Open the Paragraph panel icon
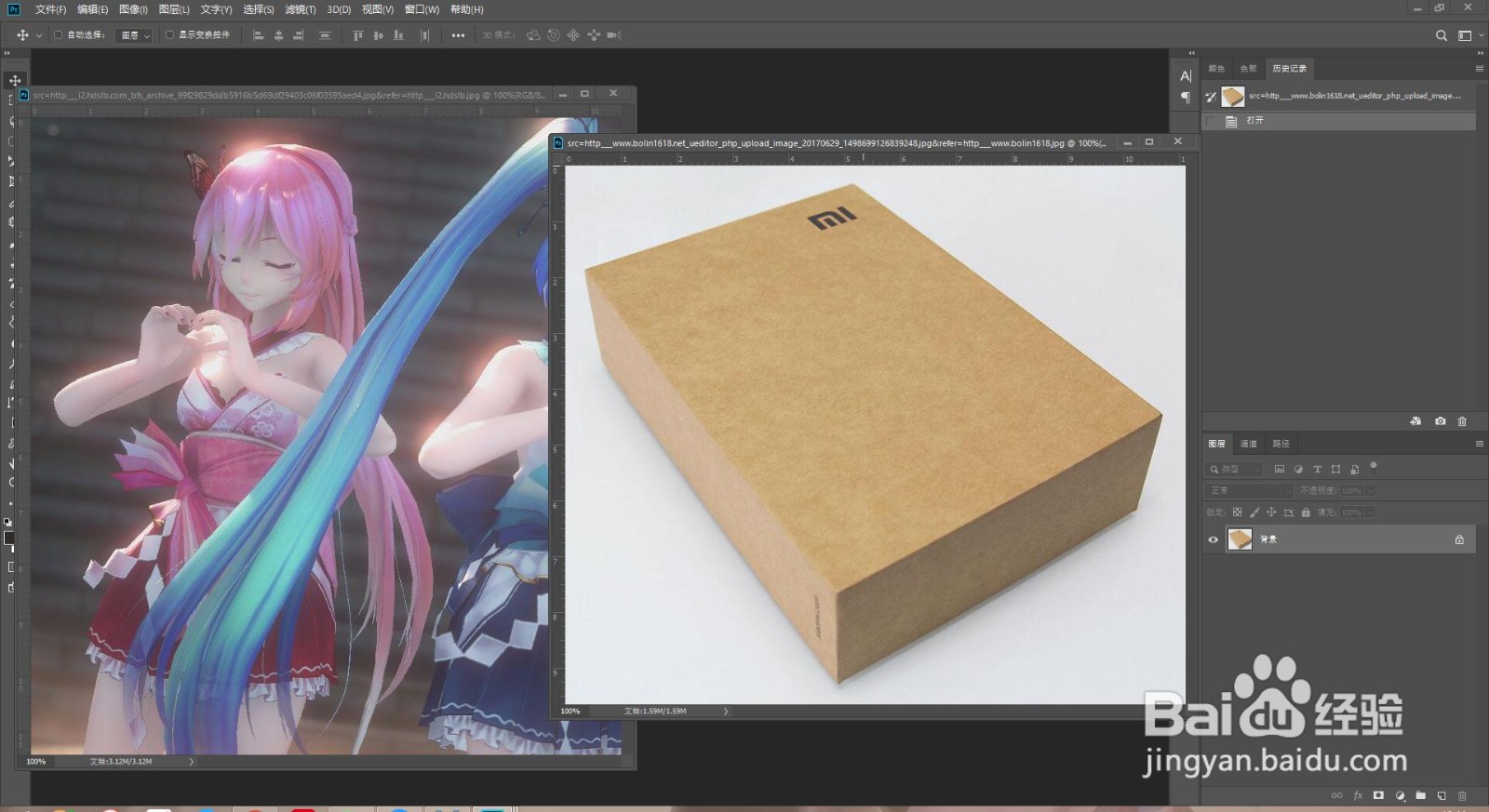The height and width of the screenshot is (812, 1489). point(1186,97)
